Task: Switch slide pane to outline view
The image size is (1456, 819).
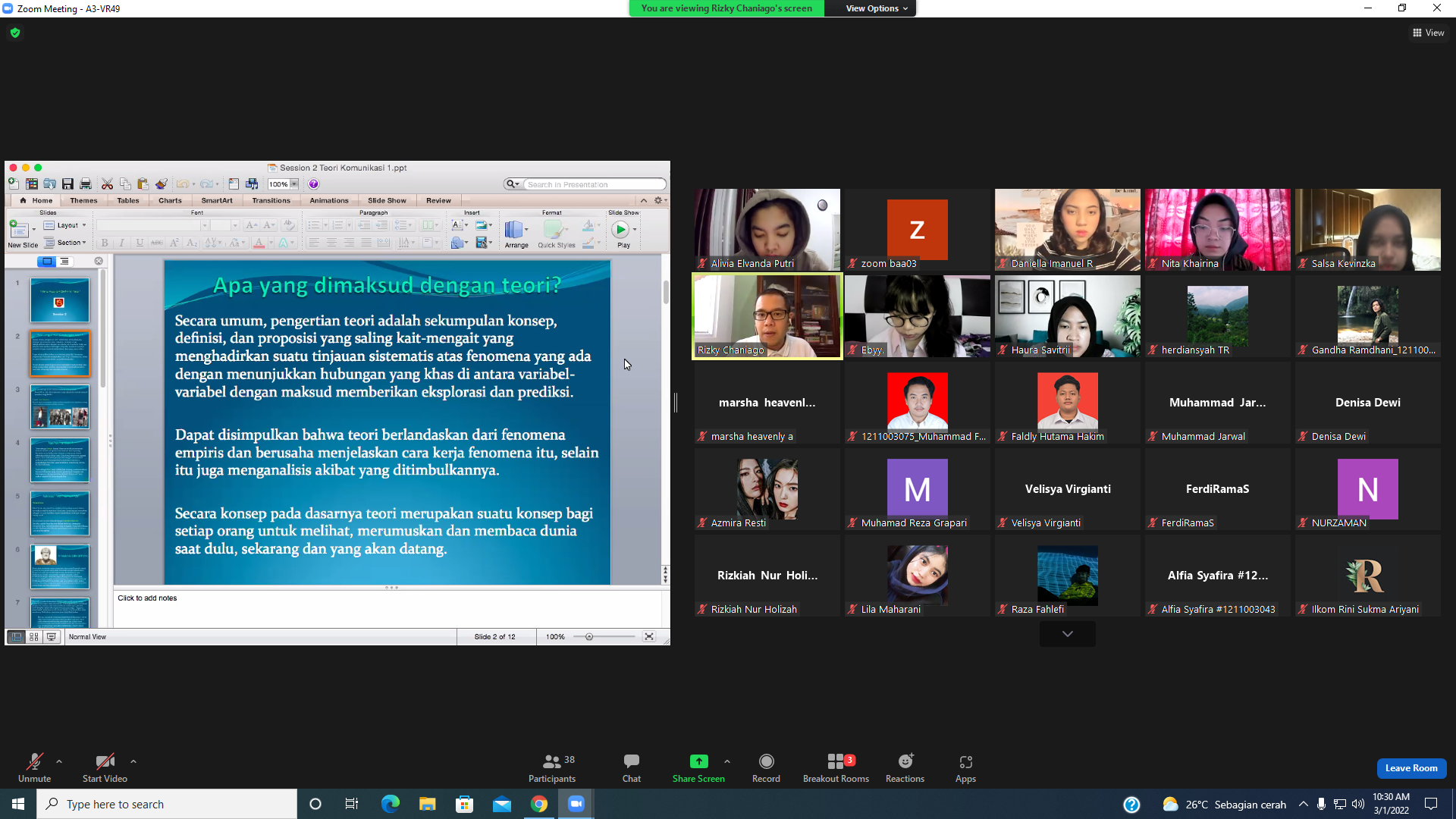Action: (x=64, y=262)
